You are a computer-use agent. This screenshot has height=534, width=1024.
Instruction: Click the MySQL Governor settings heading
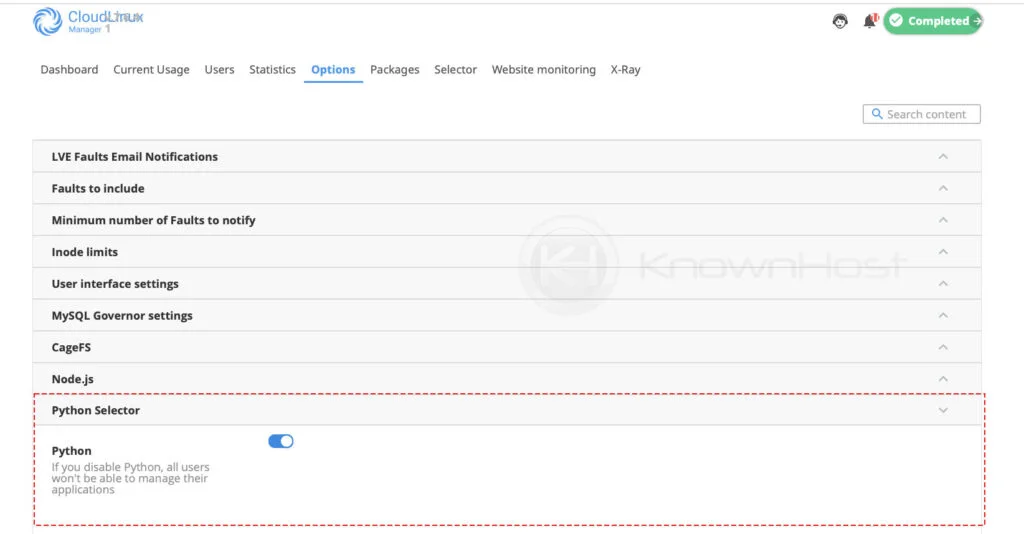[122, 315]
